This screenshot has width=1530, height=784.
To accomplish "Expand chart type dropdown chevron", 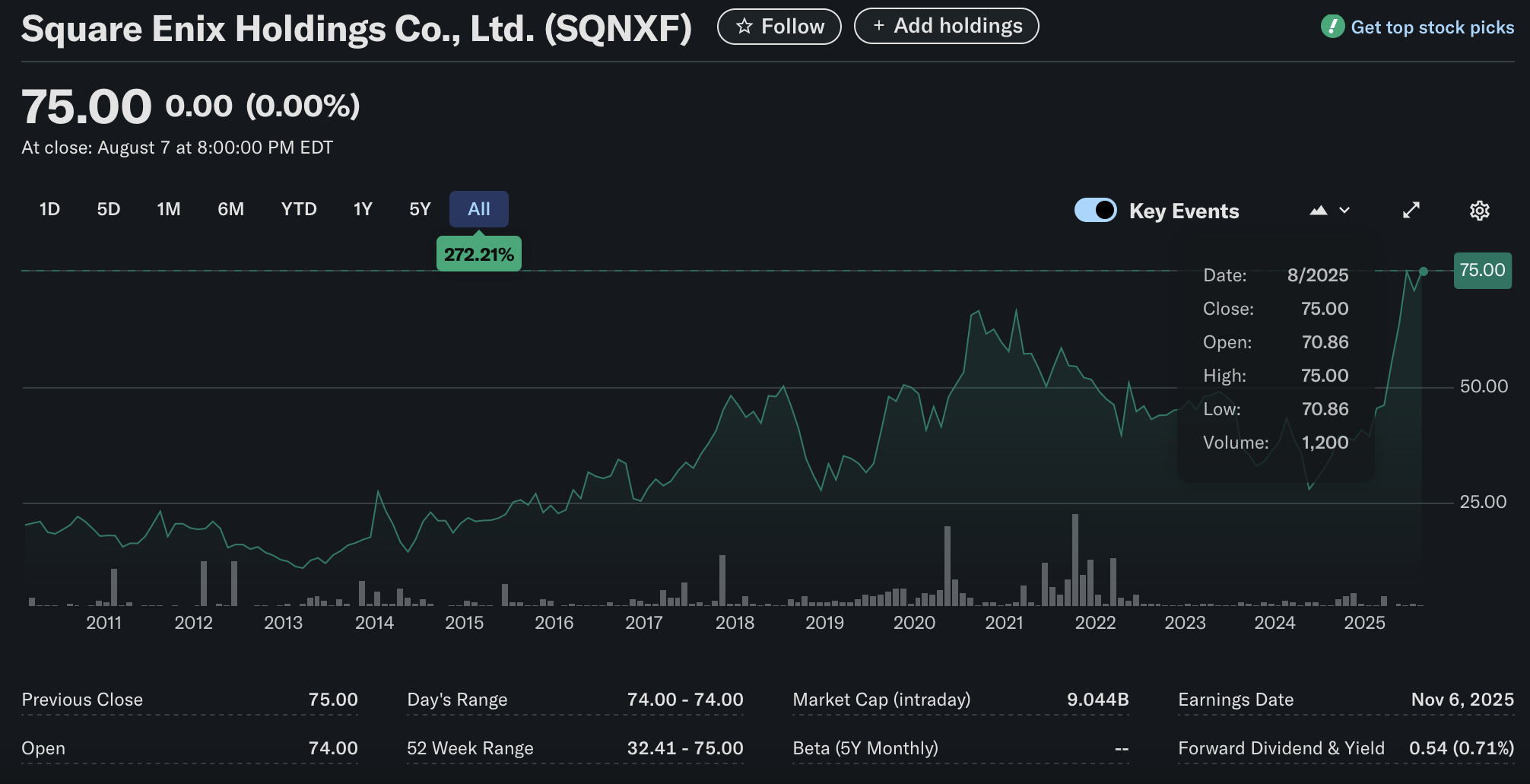I will pyautogui.click(x=1344, y=211).
